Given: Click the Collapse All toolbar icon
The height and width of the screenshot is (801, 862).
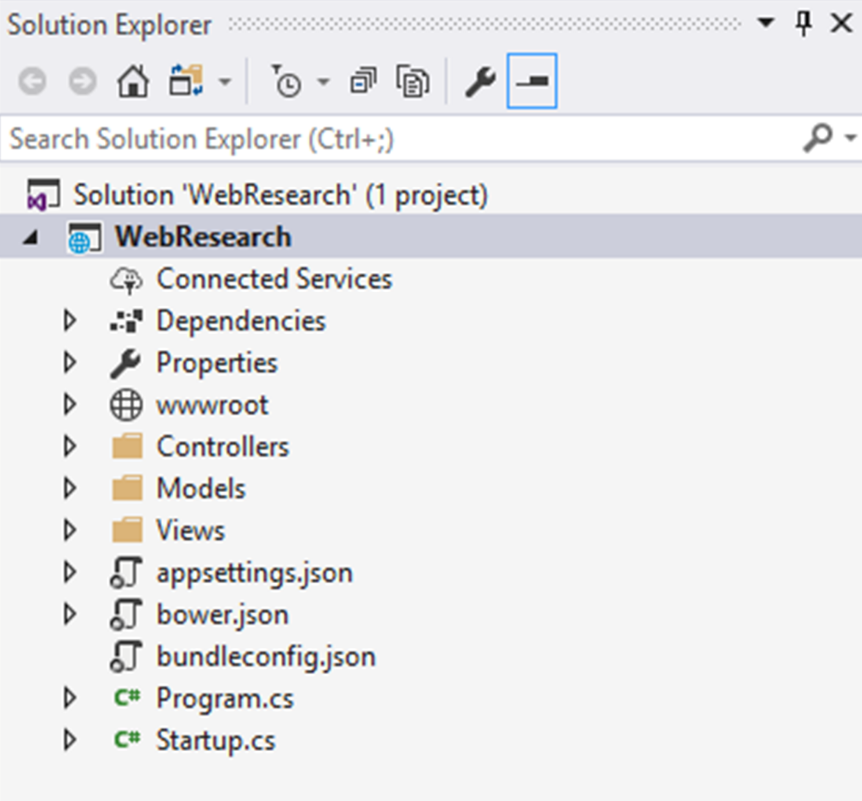Looking at the screenshot, I should pos(363,81).
